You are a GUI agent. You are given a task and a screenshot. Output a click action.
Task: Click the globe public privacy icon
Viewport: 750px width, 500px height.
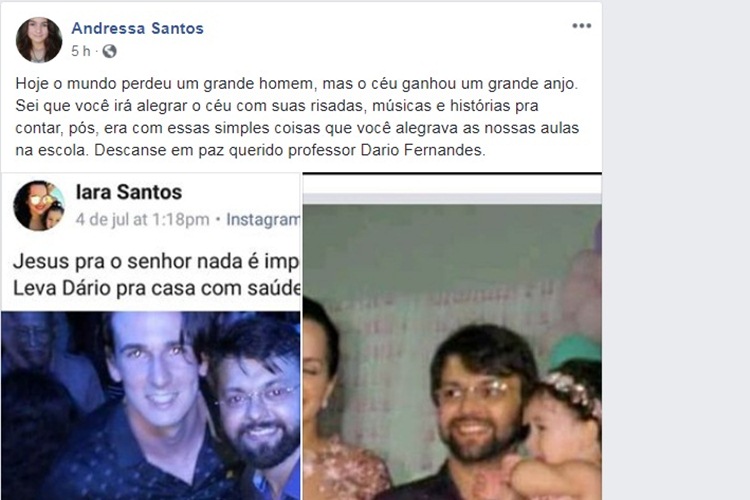click(x=110, y=51)
